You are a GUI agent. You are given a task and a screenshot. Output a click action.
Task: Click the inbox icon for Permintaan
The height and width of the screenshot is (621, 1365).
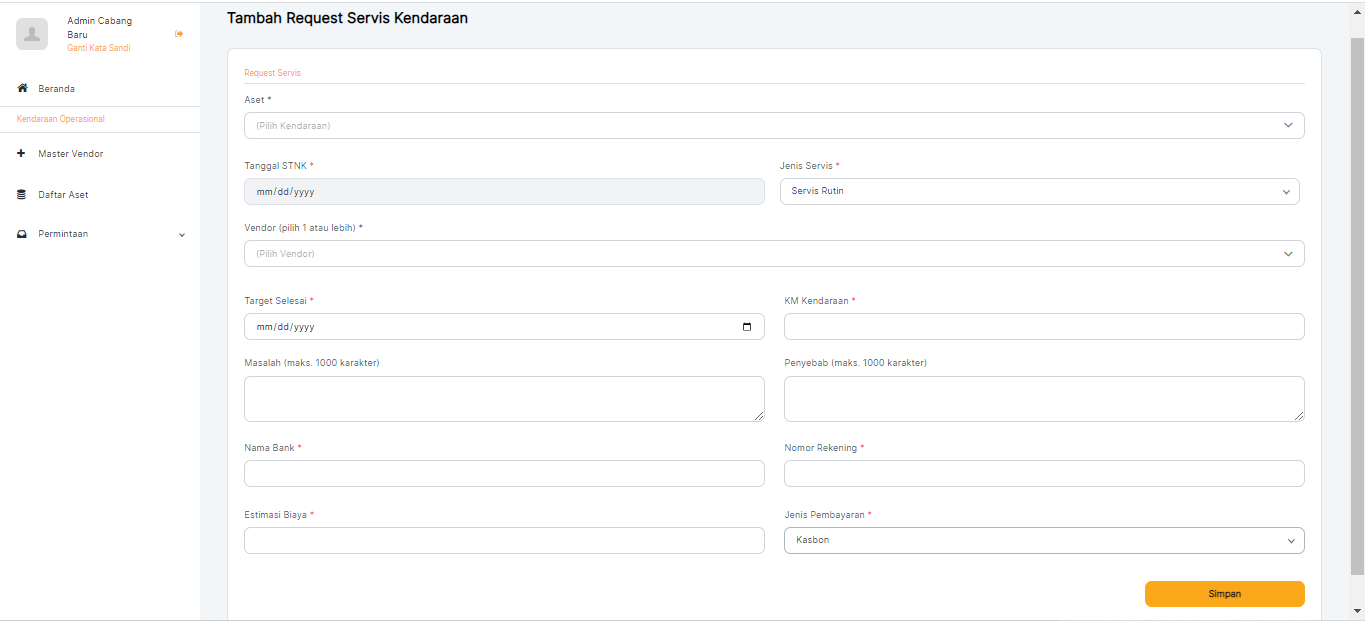point(22,234)
